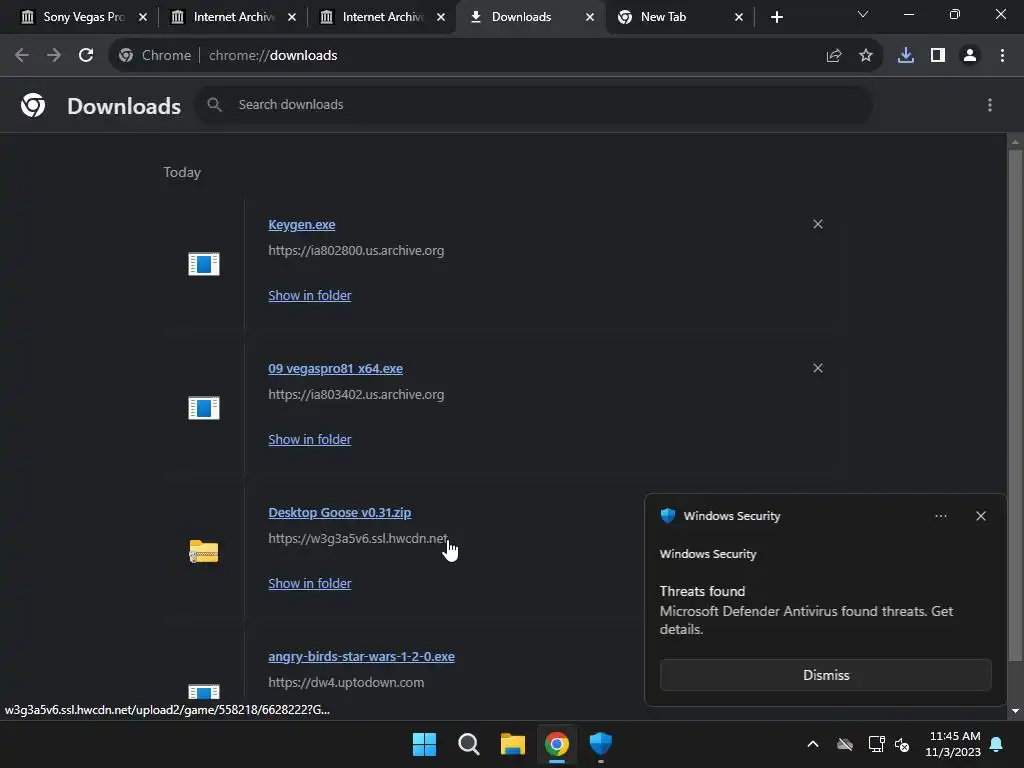Open File Explorer from taskbar
1024x768 pixels.
click(513, 744)
